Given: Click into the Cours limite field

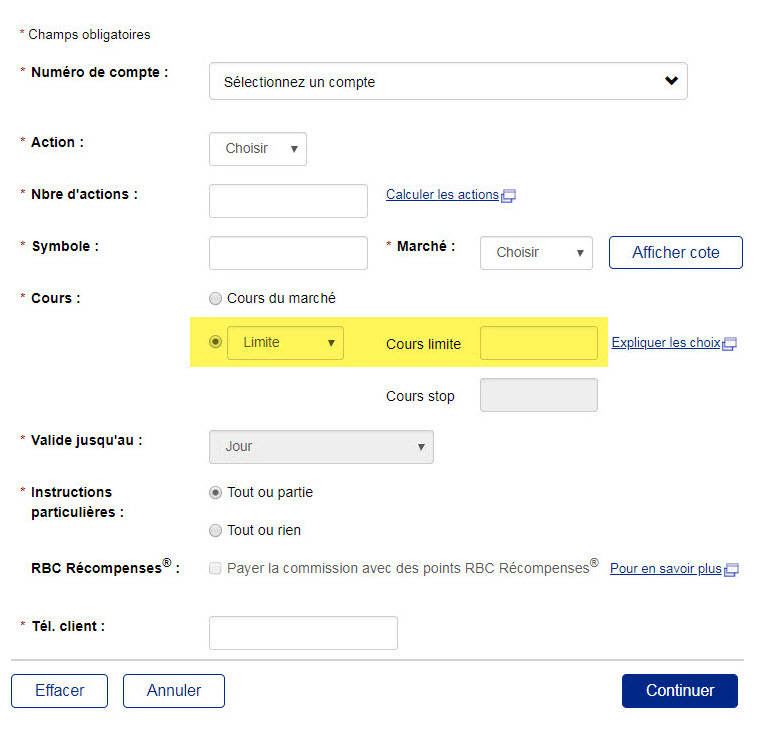Looking at the screenshot, I should coord(538,343).
